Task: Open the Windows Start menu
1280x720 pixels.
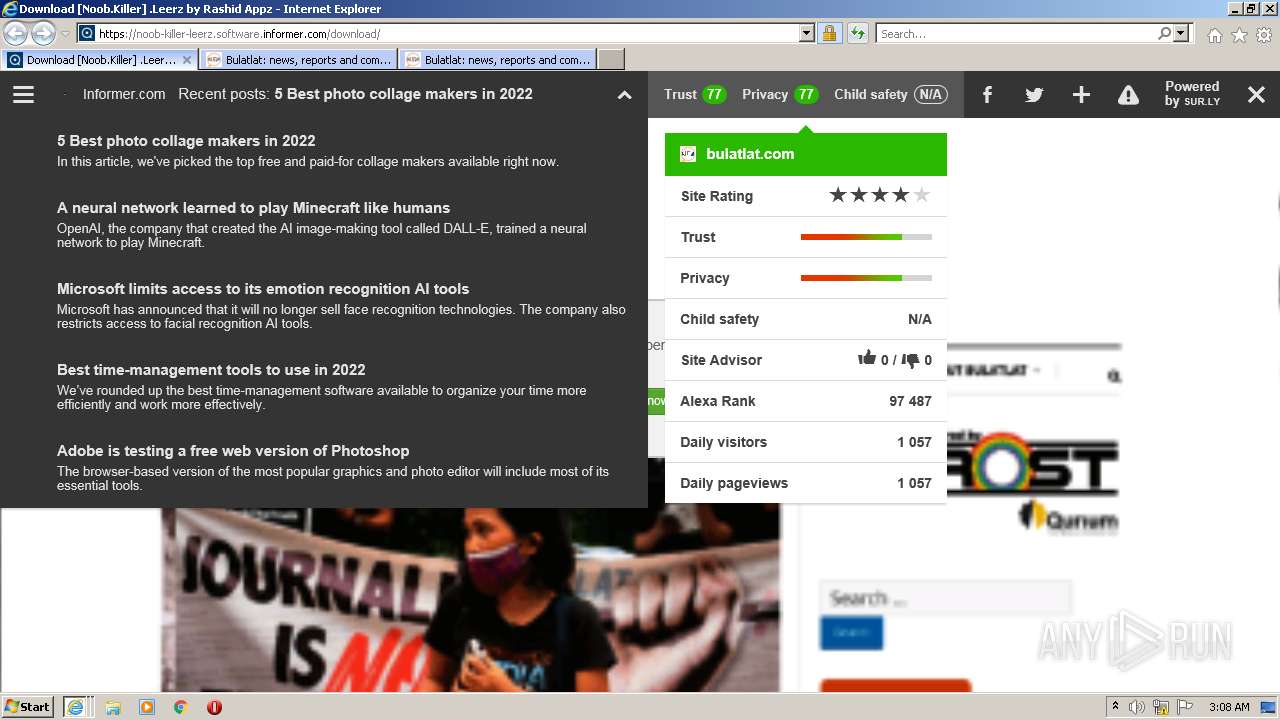Action: point(28,706)
